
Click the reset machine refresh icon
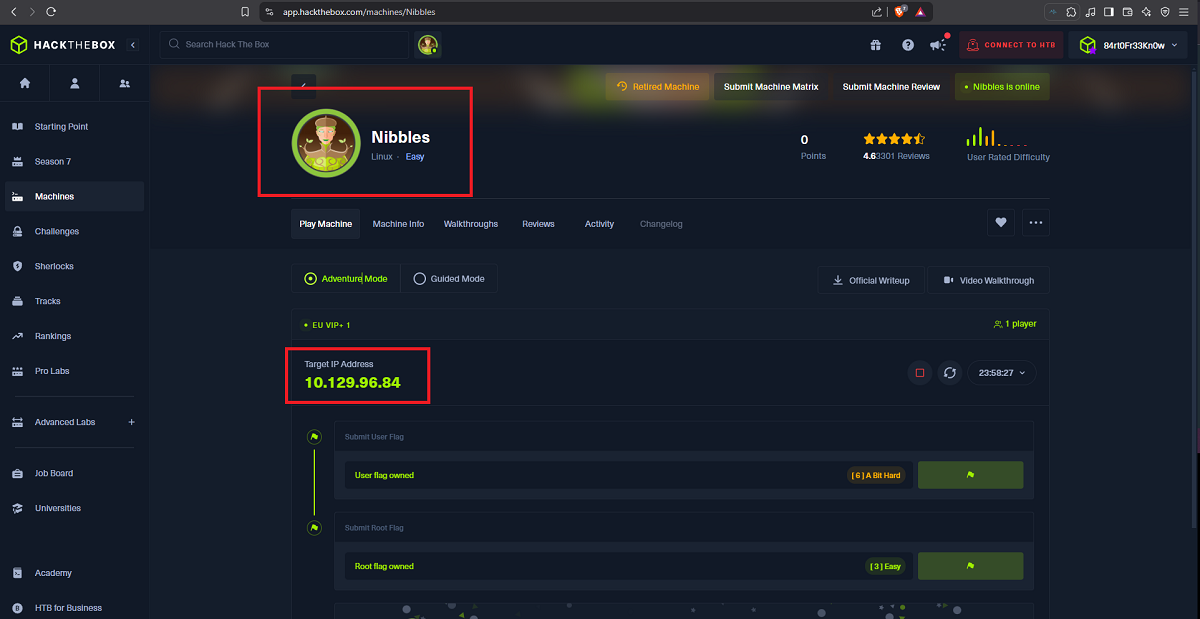pos(950,373)
